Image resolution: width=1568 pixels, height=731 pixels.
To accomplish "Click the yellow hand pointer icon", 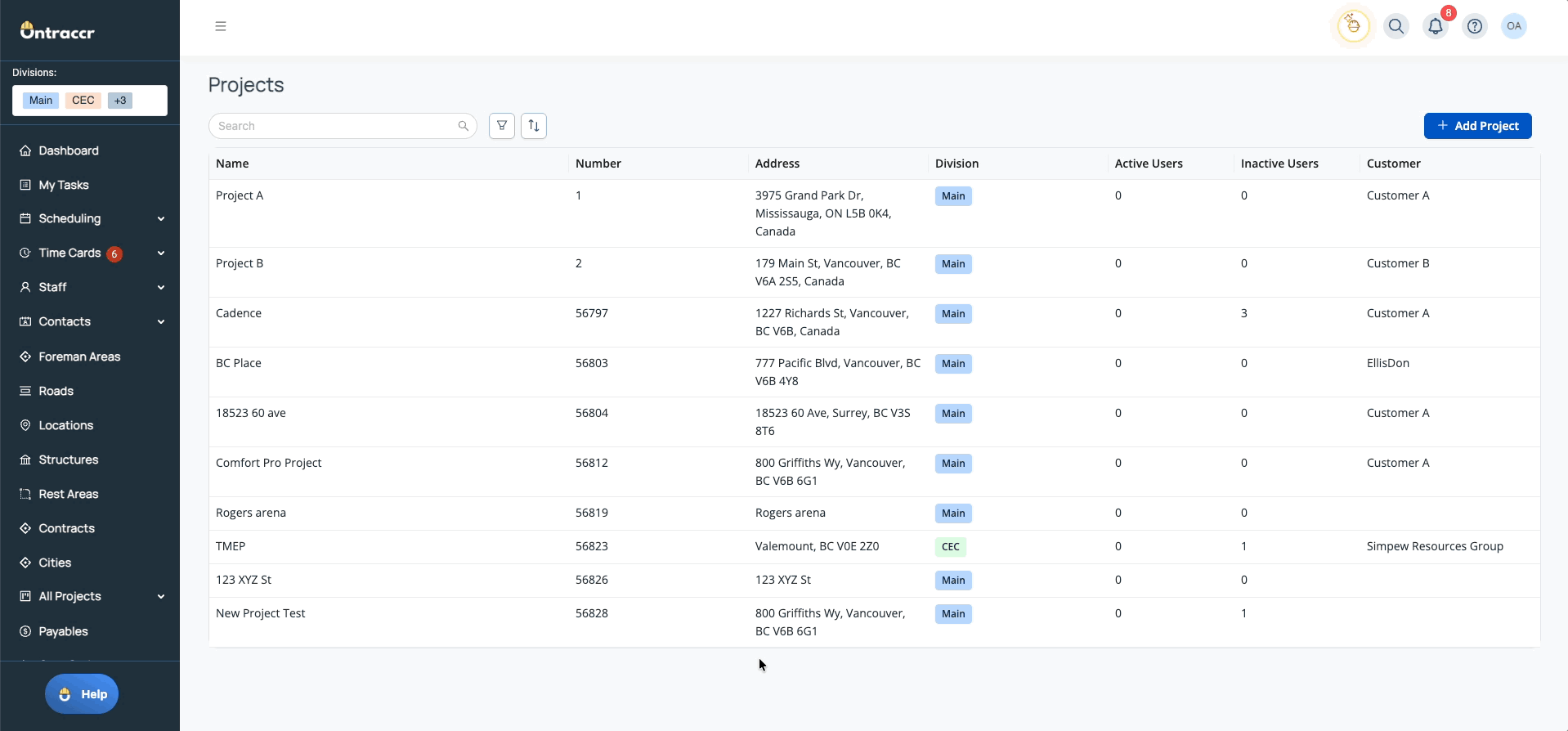I will [x=1354, y=26].
